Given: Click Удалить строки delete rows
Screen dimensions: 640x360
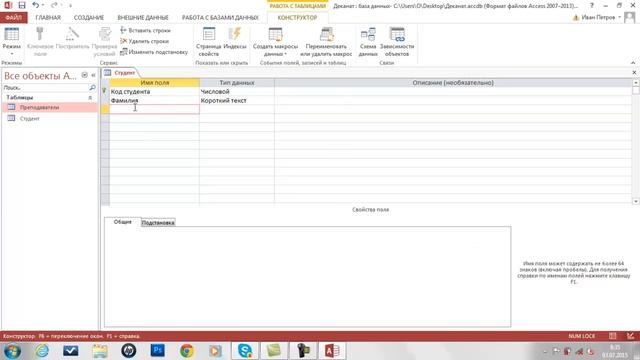Looking at the screenshot, I should [x=144, y=41].
